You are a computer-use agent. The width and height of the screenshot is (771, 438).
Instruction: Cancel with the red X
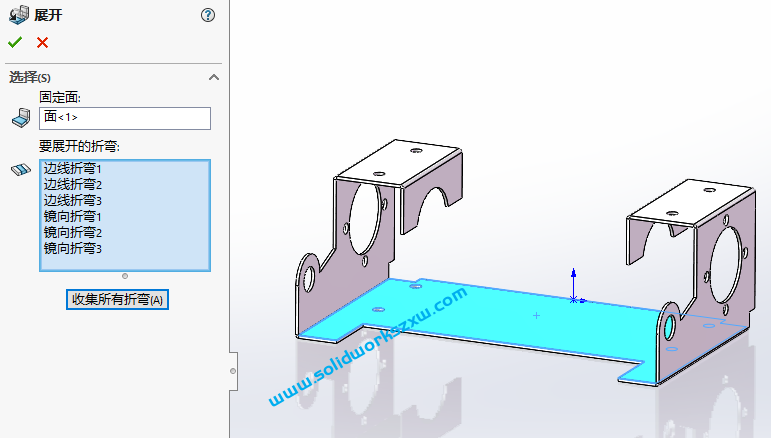(42, 43)
